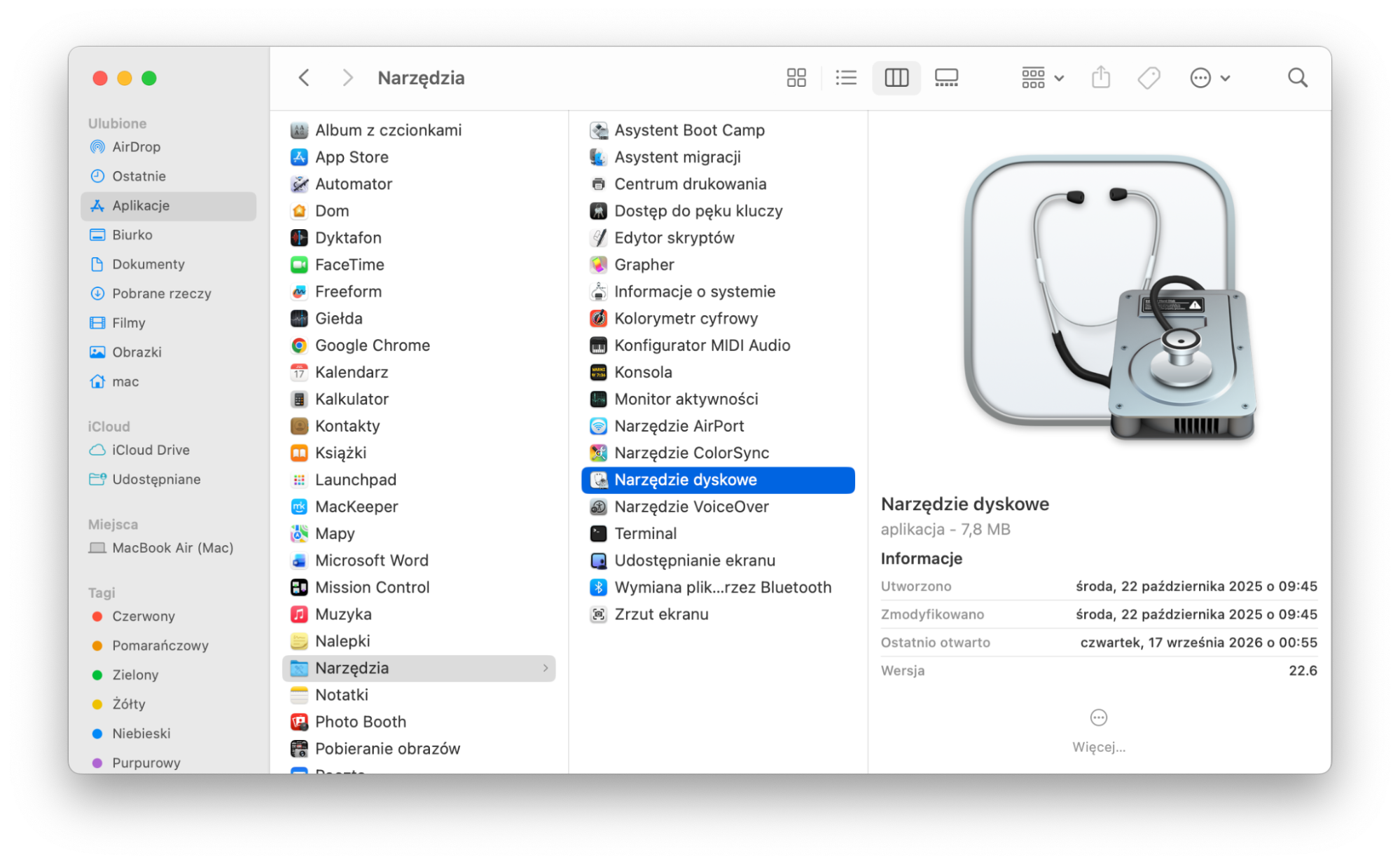Open Pobrane rzeczy in sidebar
This screenshot has height=864, width=1400.
168,294
